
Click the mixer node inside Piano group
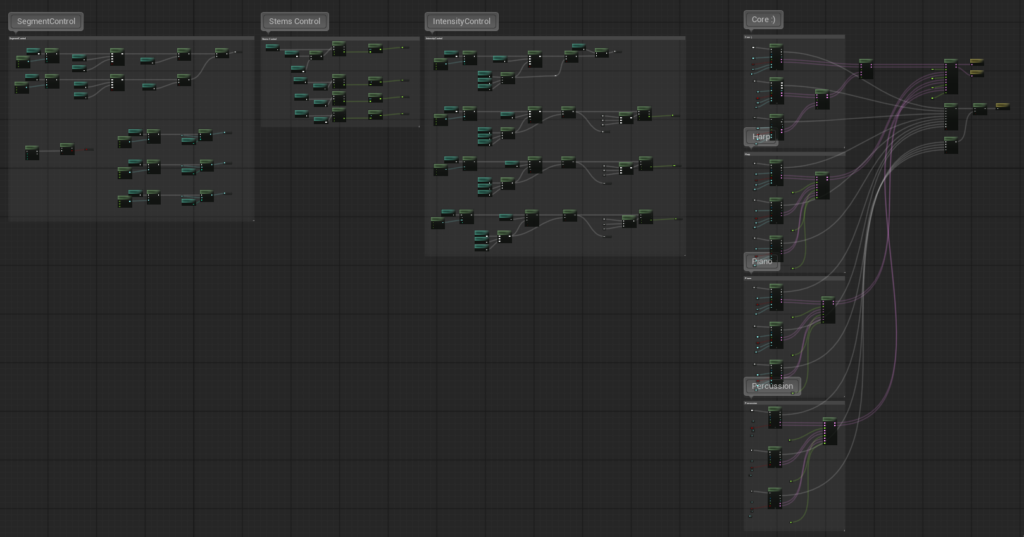click(x=827, y=310)
